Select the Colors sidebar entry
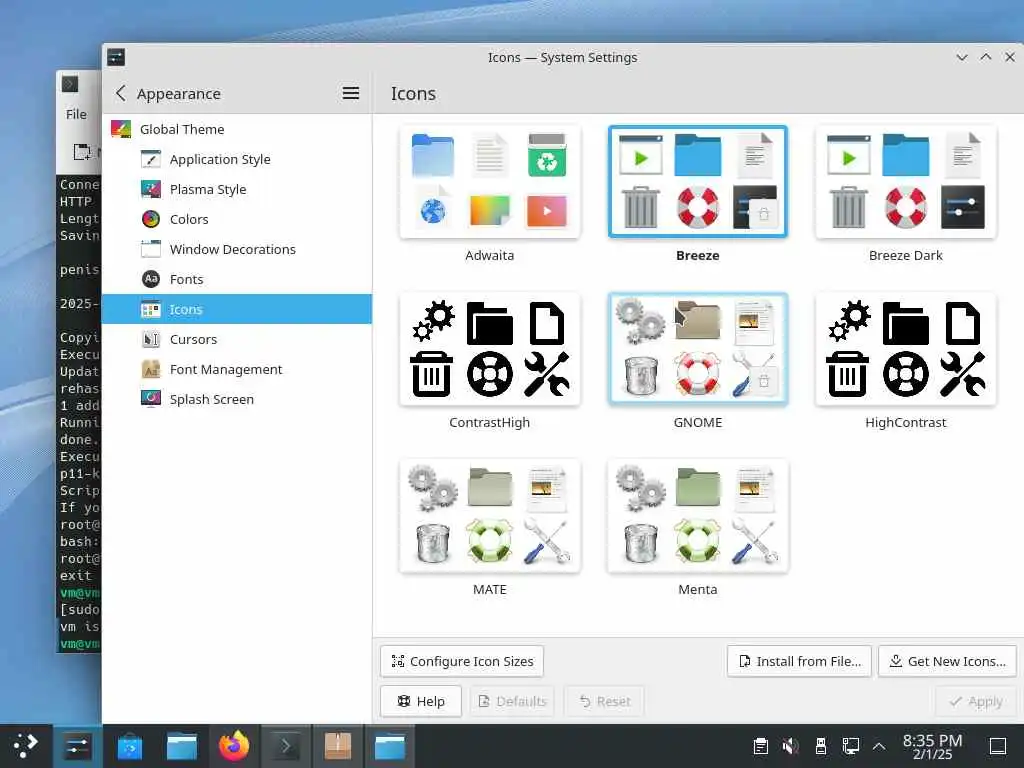The width and height of the screenshot is (1024, 768). pos(237,219)
